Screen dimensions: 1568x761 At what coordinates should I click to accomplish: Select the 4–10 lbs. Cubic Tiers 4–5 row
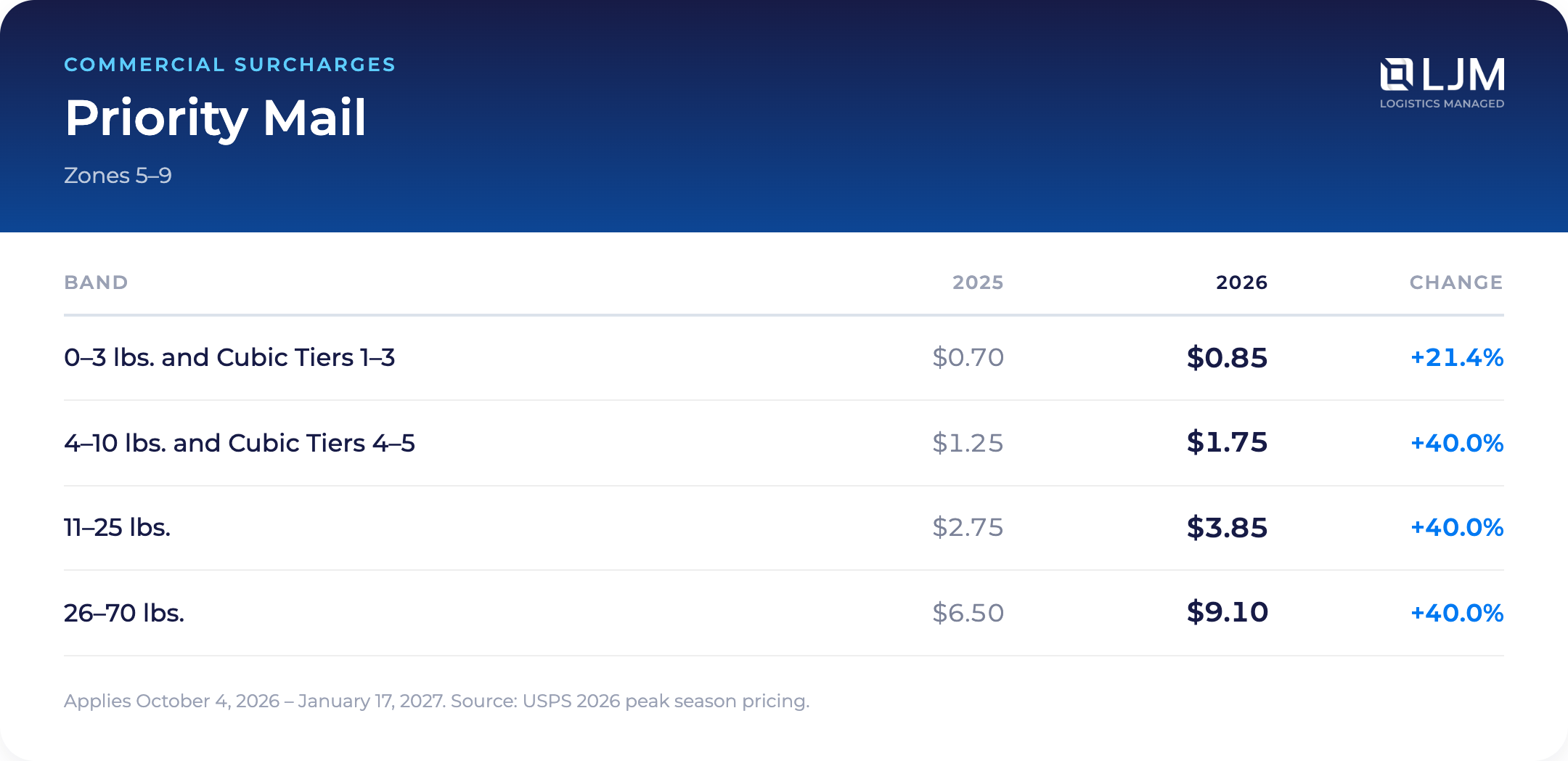tap(784, 443)
